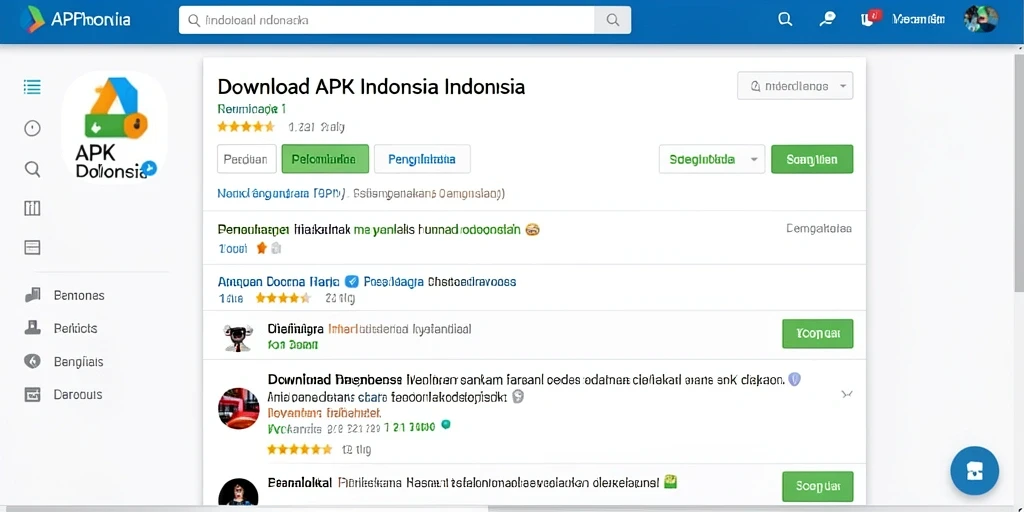Click the sidebar magnifier search icon

pos(32,169)
